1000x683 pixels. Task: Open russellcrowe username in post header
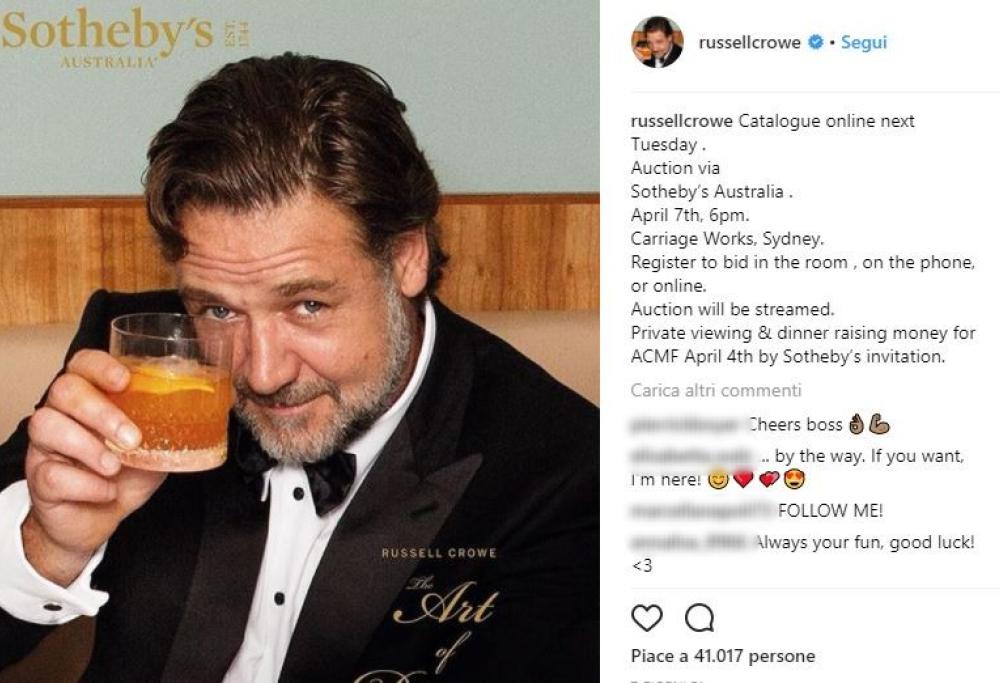tap(751, 43)
